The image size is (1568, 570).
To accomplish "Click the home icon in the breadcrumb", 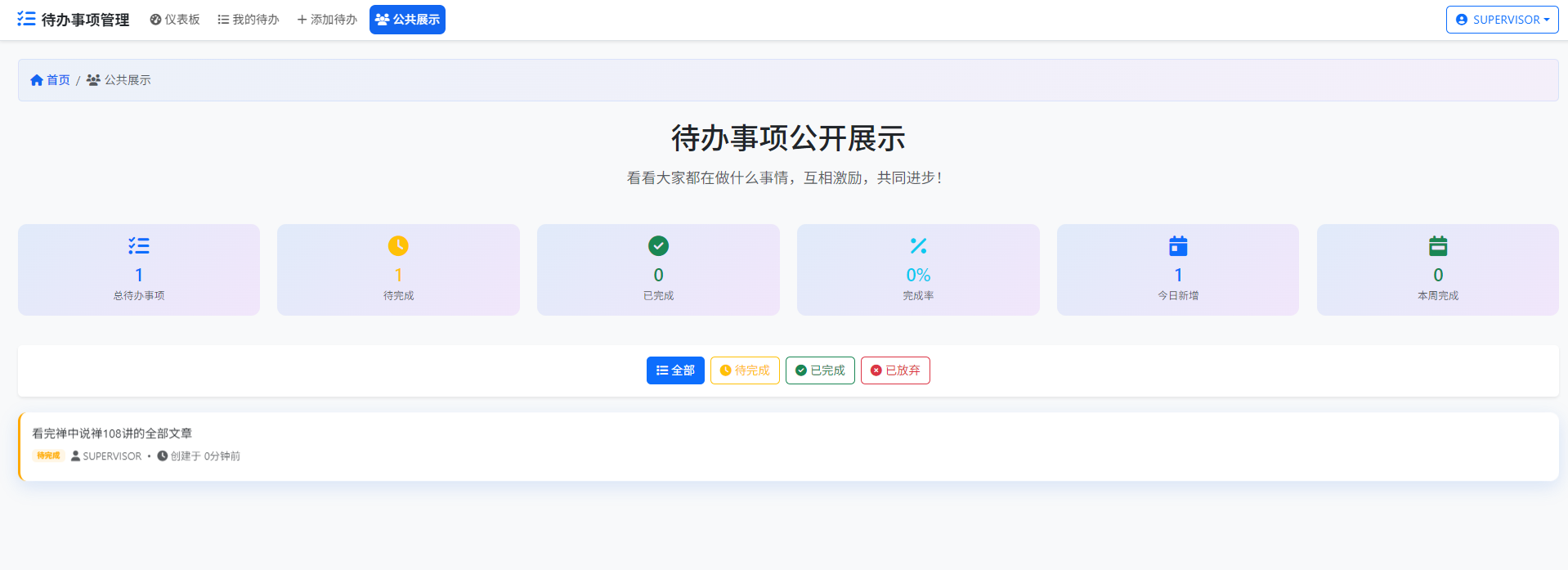I will (x=37, y=80).
